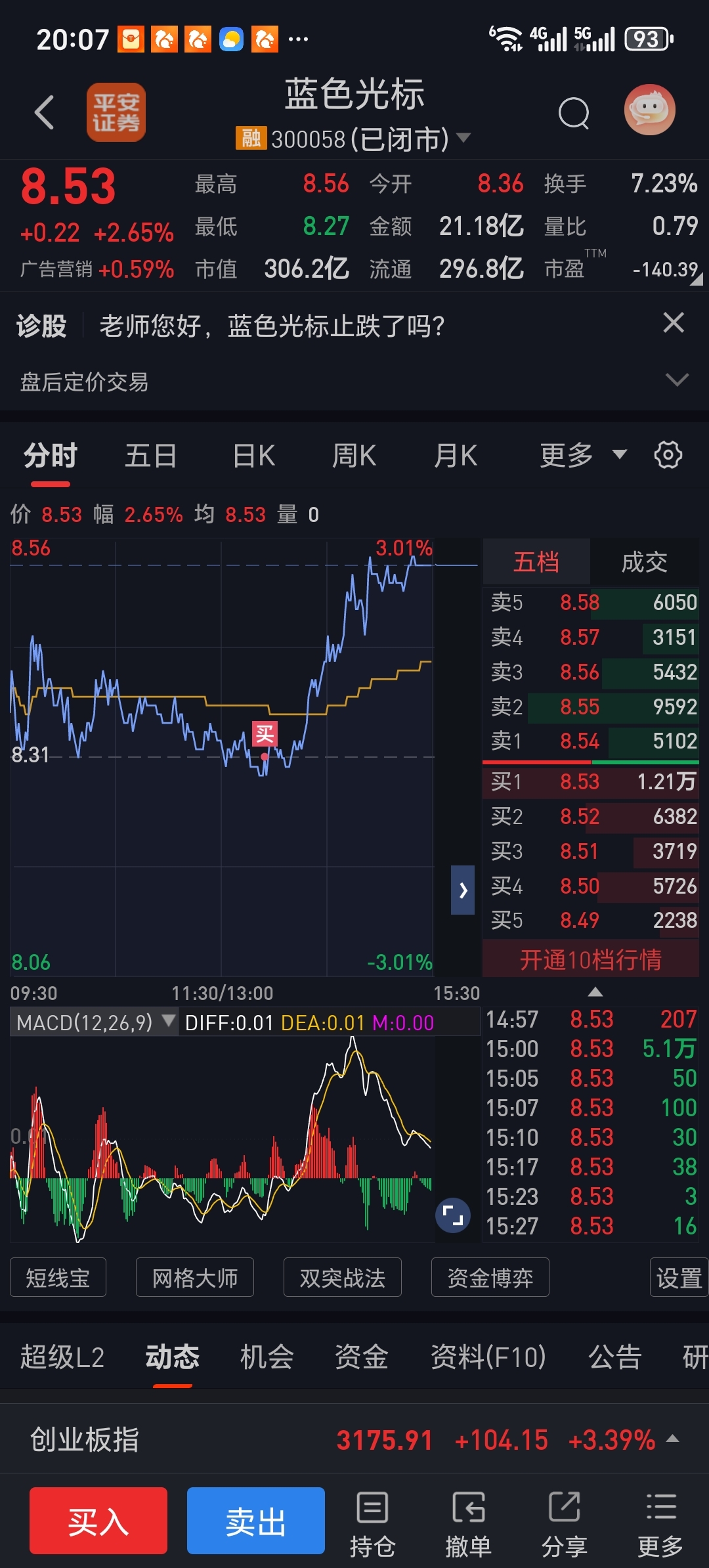Tap the large 8.53 current price
The image size is (709, 1568).
click(x=68, y=186)
